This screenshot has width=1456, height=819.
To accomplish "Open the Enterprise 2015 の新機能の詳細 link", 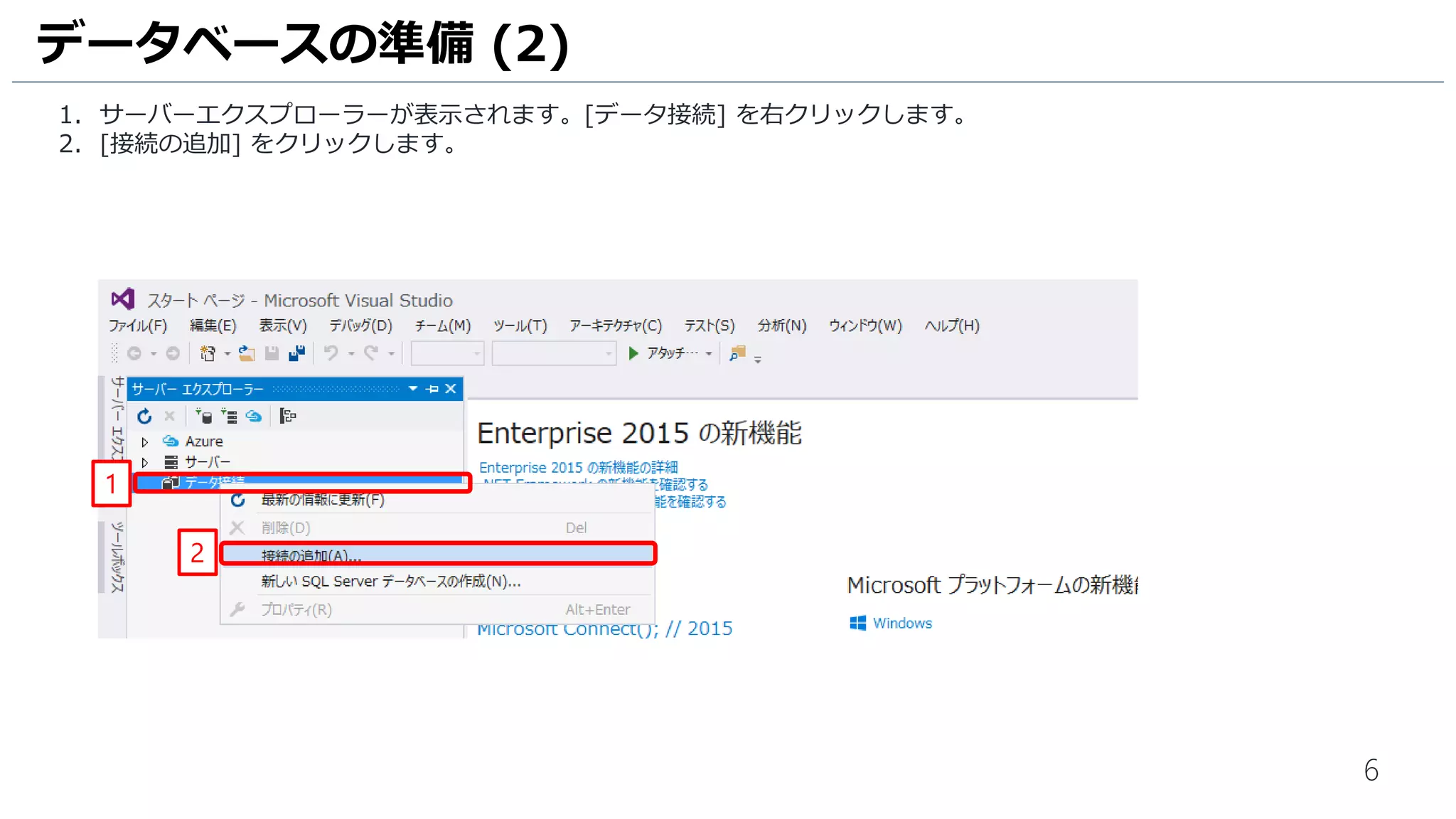I will pos(578,467).
